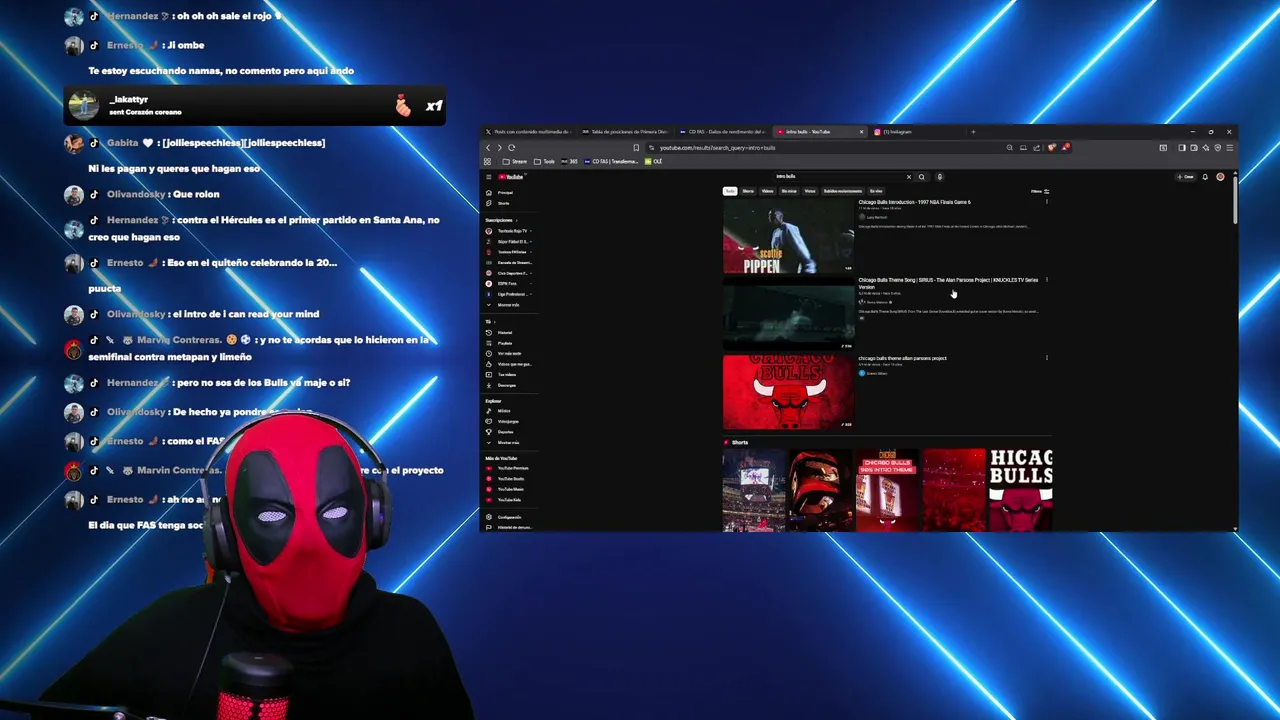Open options menu for alan parsons project video
Screen dimensions: 1280x720
point(1047,358)
